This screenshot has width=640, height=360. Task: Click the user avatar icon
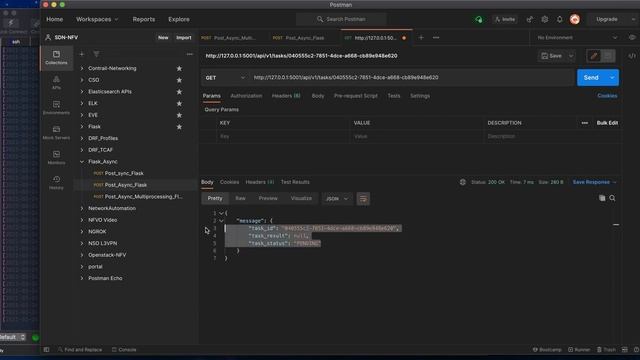(575, 19)
